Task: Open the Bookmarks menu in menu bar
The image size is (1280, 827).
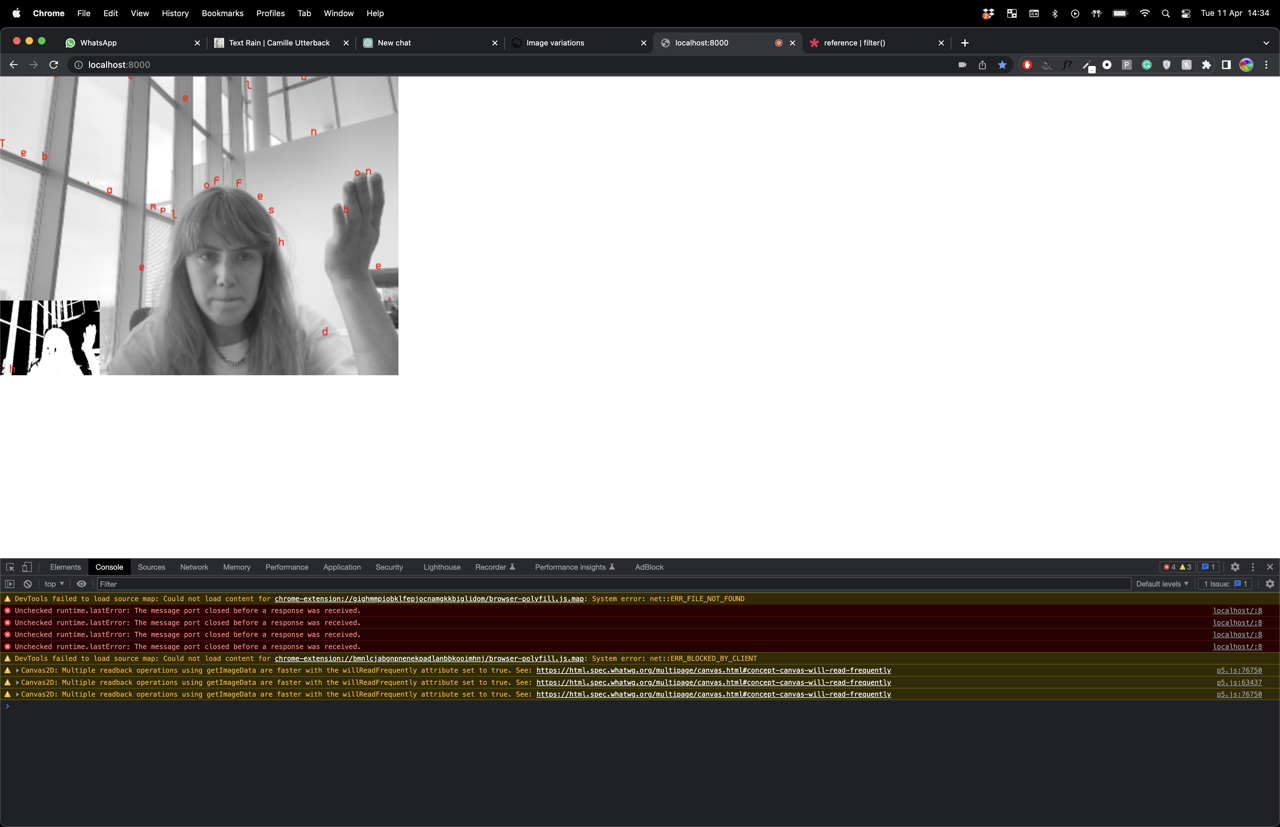Action: (x=222, y=13)
